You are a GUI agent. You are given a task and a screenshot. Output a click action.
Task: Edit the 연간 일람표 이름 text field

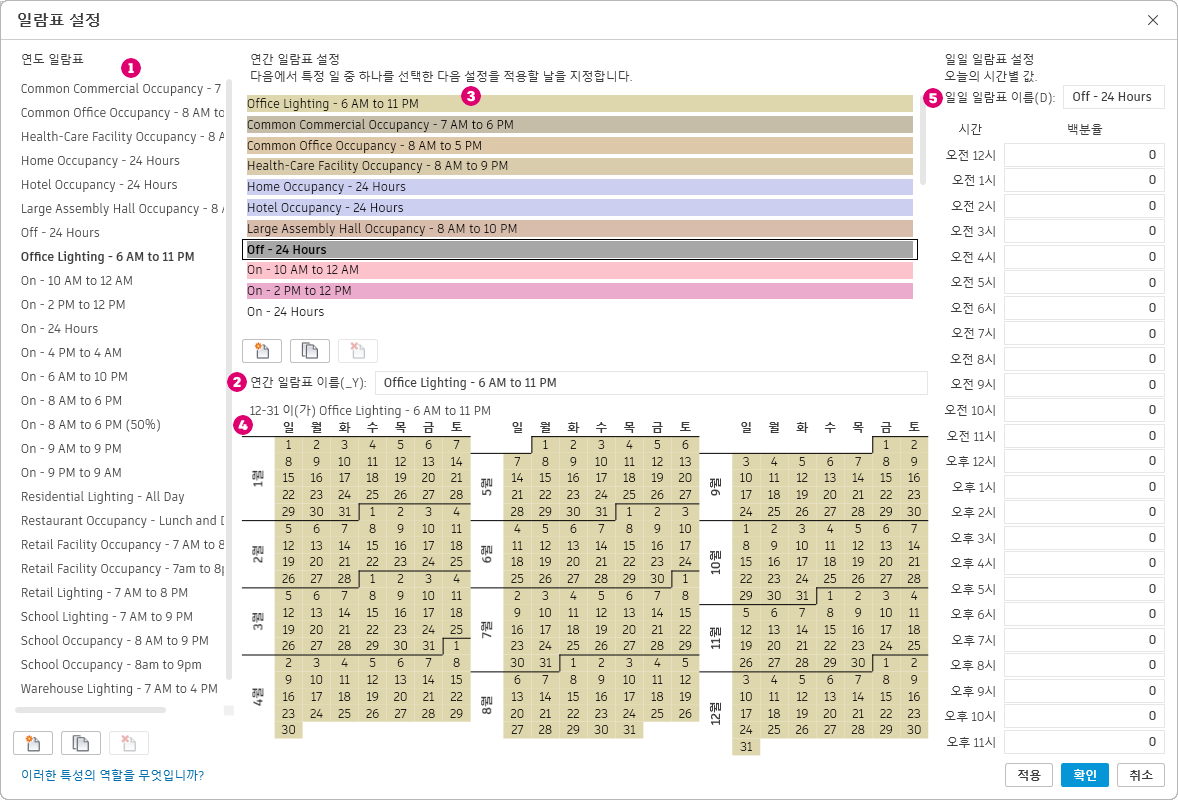[651, 383]
